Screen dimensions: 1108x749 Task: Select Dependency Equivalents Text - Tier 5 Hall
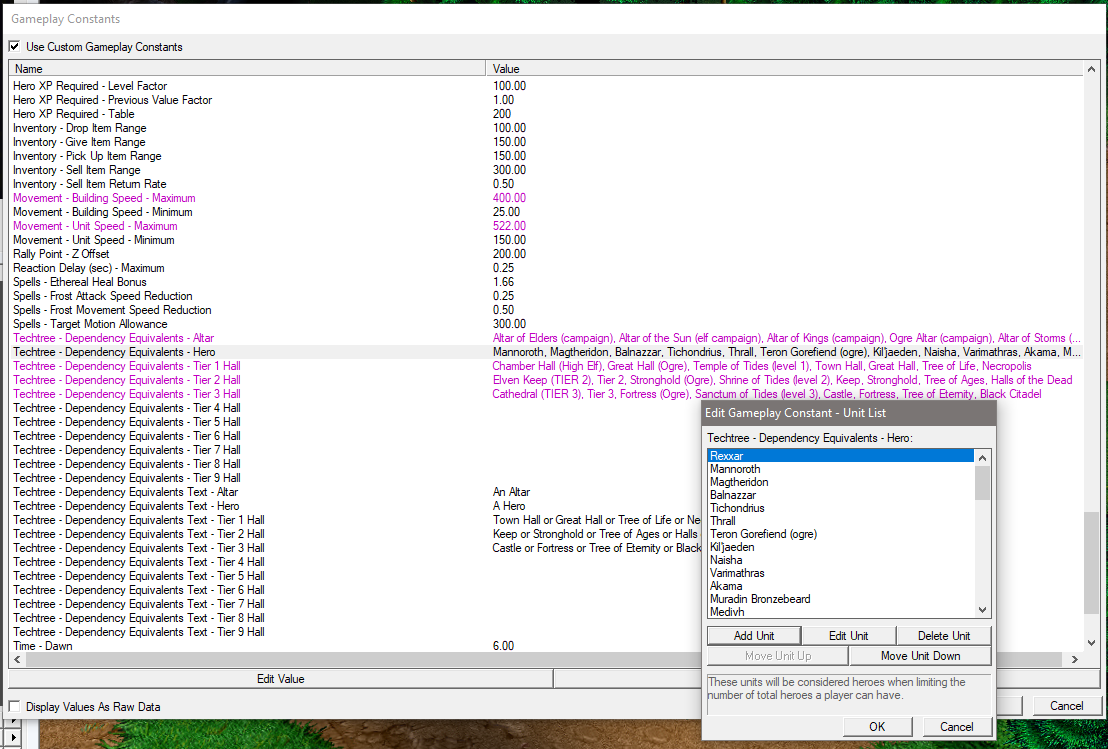pyautogui.click(x=355, y=576)
